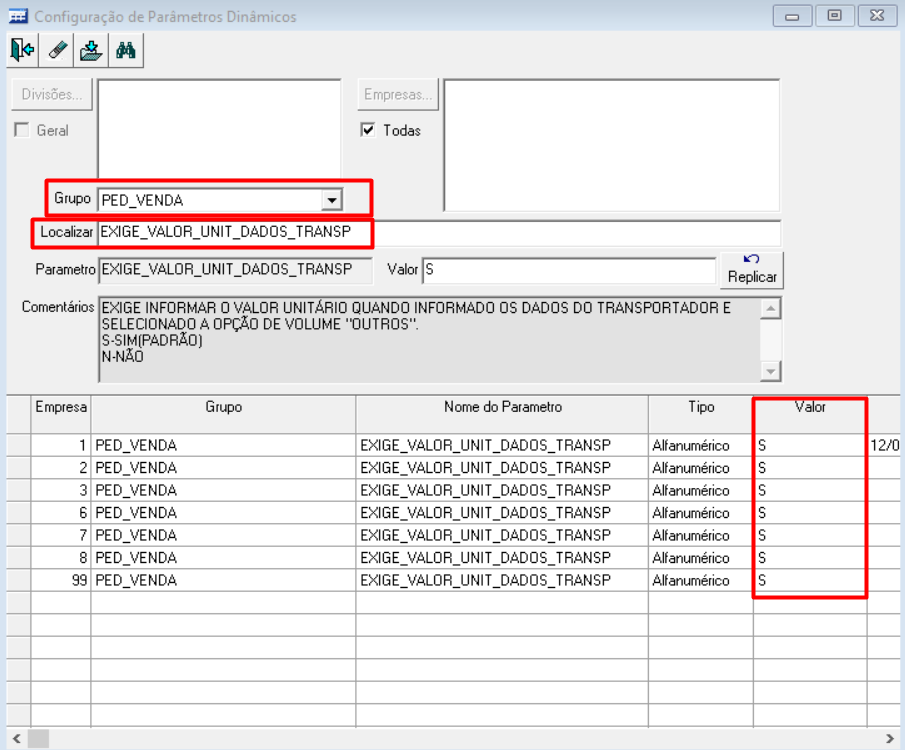Click the Tipo column header
Screen dimensions: 905x750
pyautogui.click(x=700, y=407)
